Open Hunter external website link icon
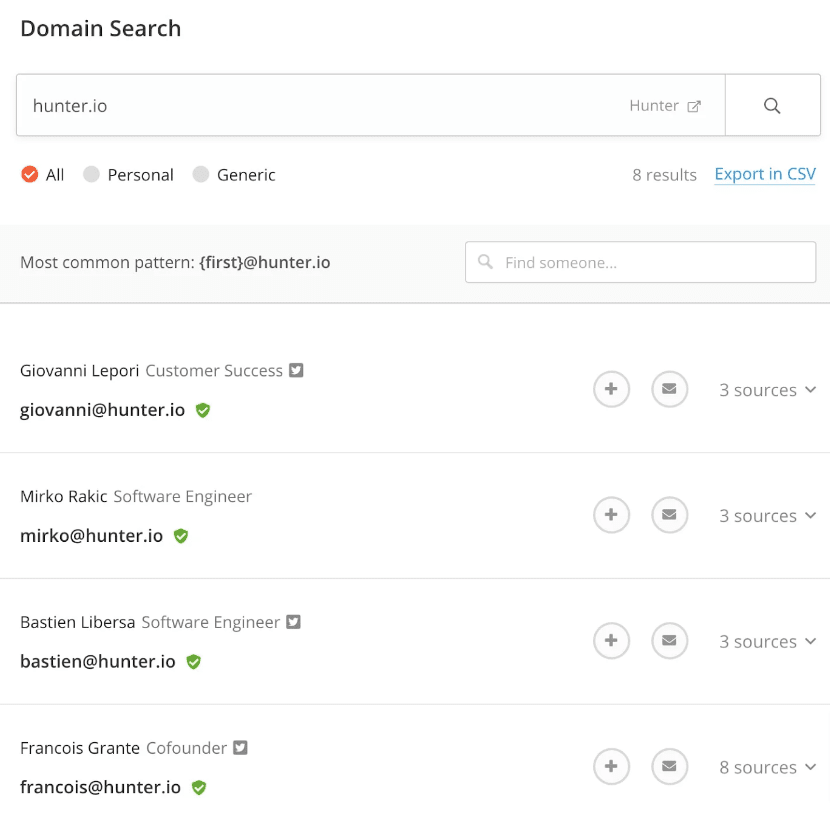 click(694, 106)
